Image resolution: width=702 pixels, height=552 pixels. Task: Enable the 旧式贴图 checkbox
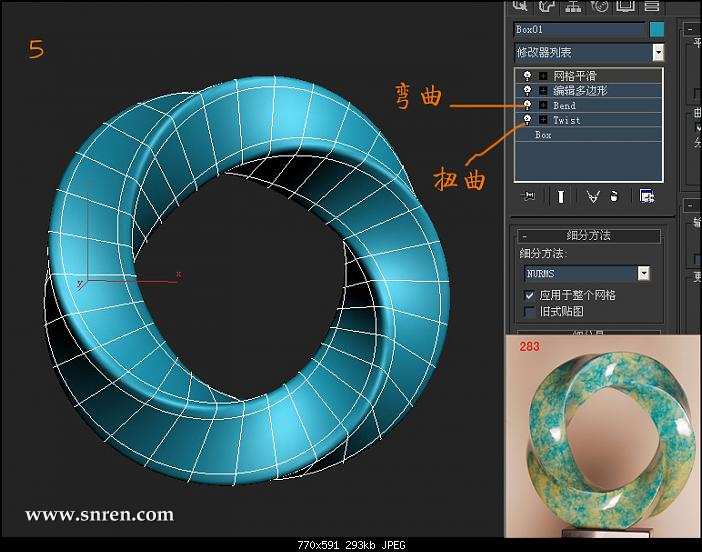(529, 311)
